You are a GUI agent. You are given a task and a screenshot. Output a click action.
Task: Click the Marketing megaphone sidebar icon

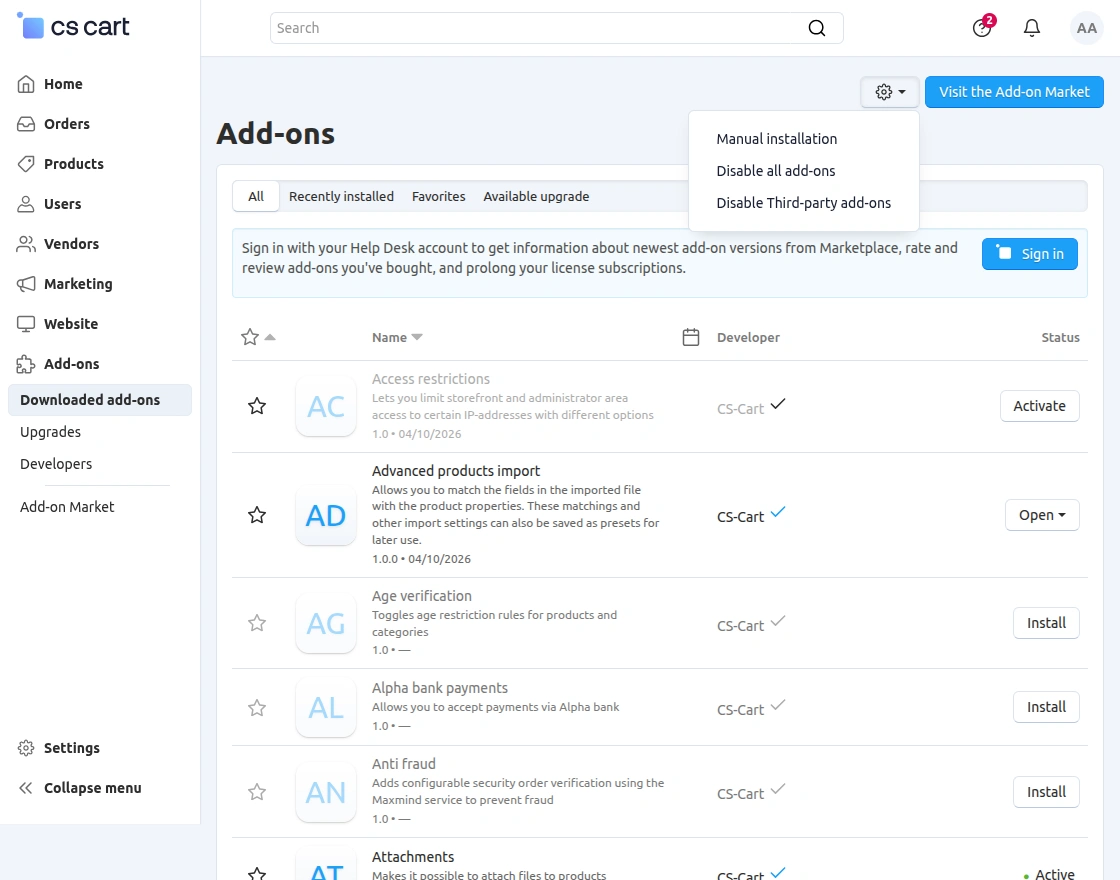coord(27,284)
